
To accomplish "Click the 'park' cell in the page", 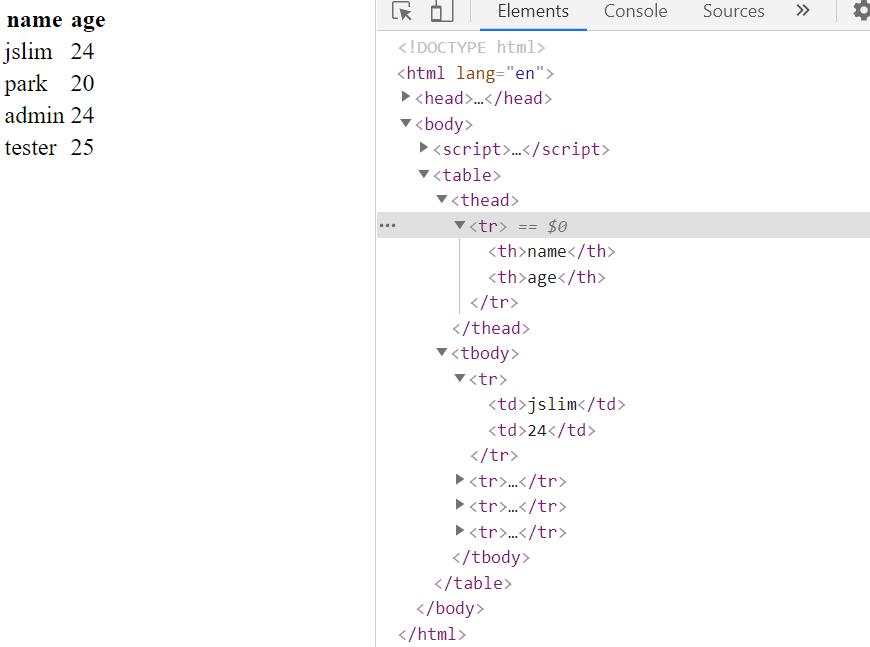I will coord(26,84).
